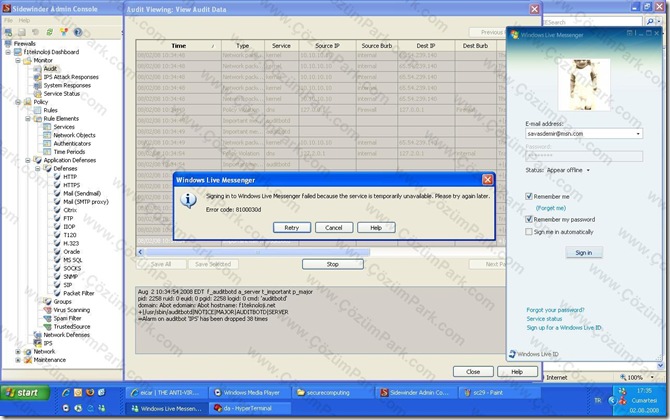Collapse the Application Defenses node
Screen dimensions: 670x420
tap(28, 160)
